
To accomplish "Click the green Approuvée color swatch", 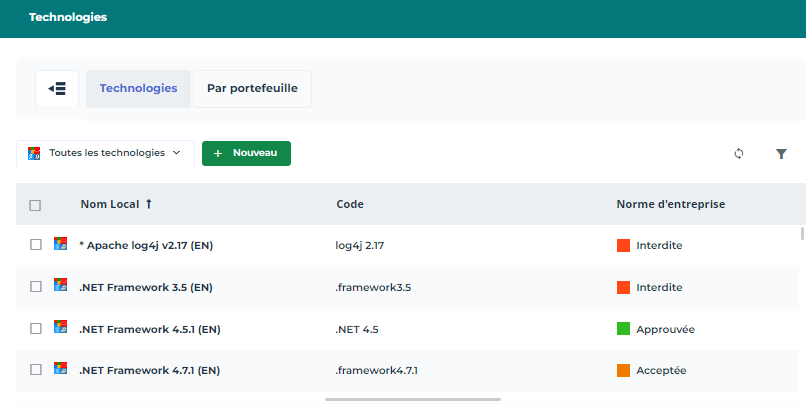I will [x=623, y=329].
